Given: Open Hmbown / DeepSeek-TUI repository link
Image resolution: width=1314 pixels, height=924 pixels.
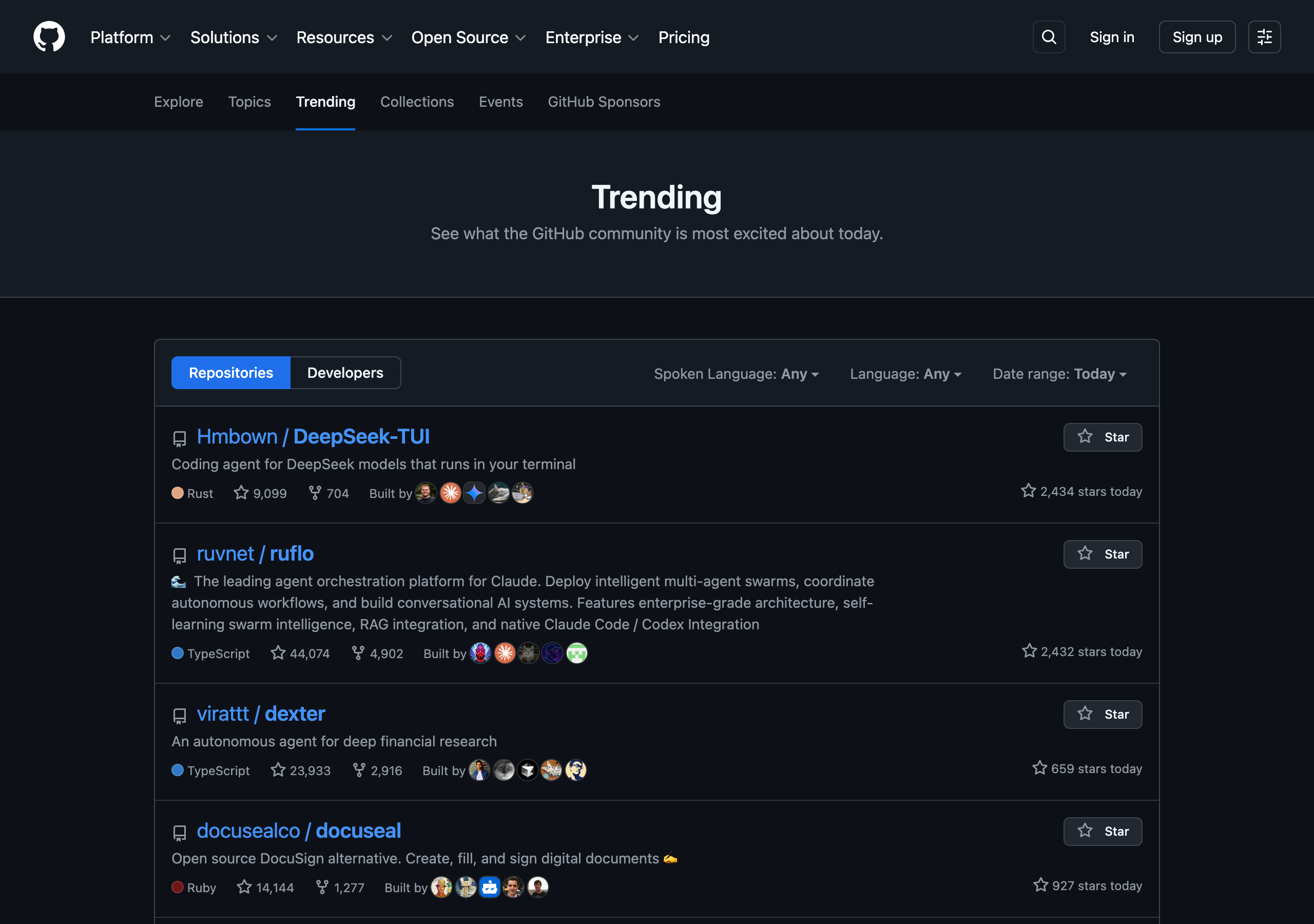Looking at the screenshot, I should coord(313,437).
